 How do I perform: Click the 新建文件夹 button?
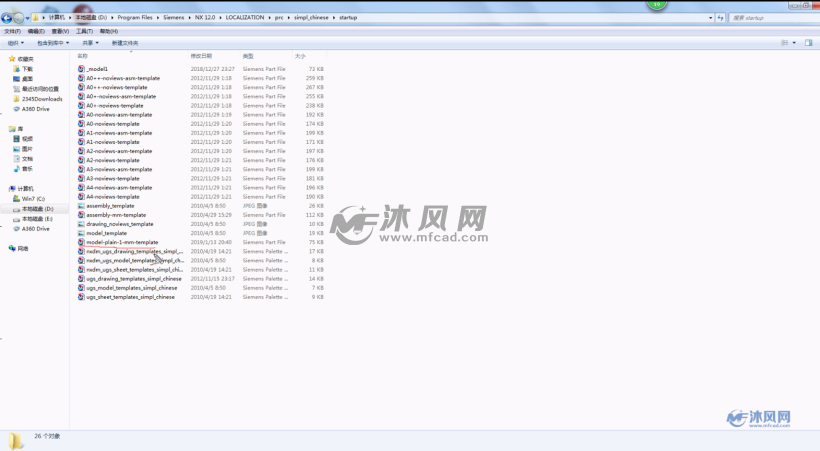125,43
